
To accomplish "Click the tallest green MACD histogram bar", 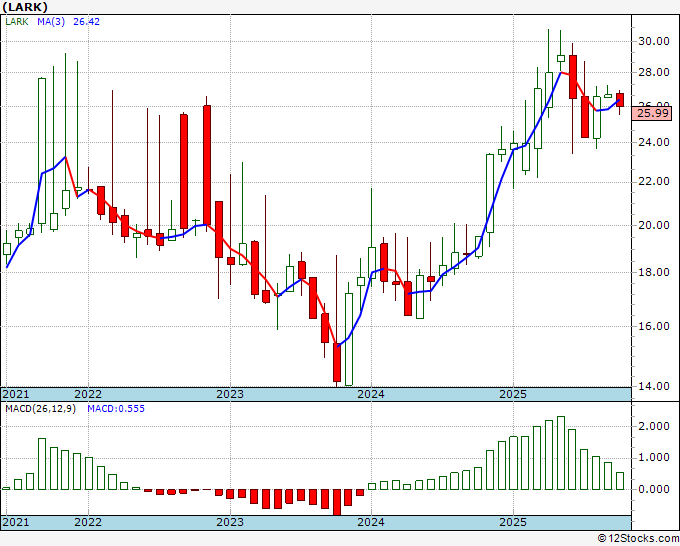I will click(561, 453).
